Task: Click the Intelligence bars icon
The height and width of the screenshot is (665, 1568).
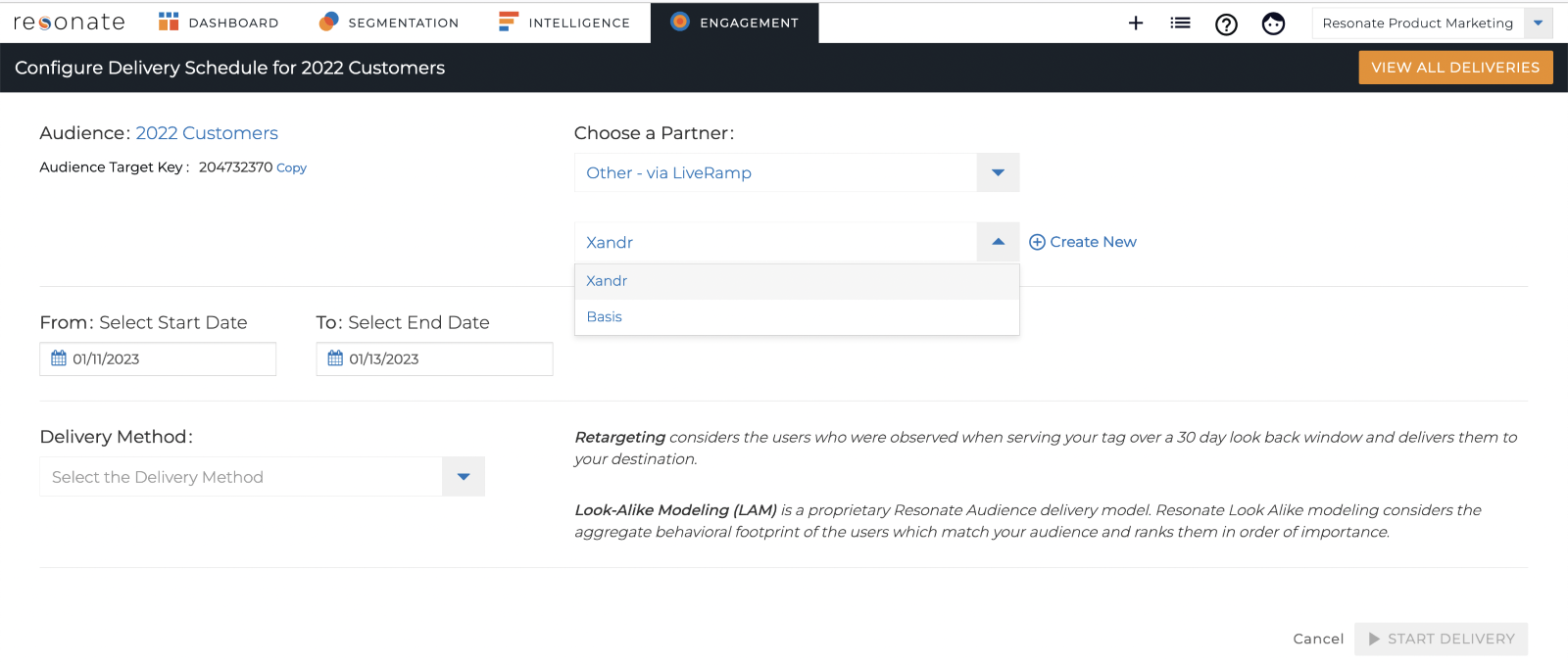Action: (x=508, y=22)
